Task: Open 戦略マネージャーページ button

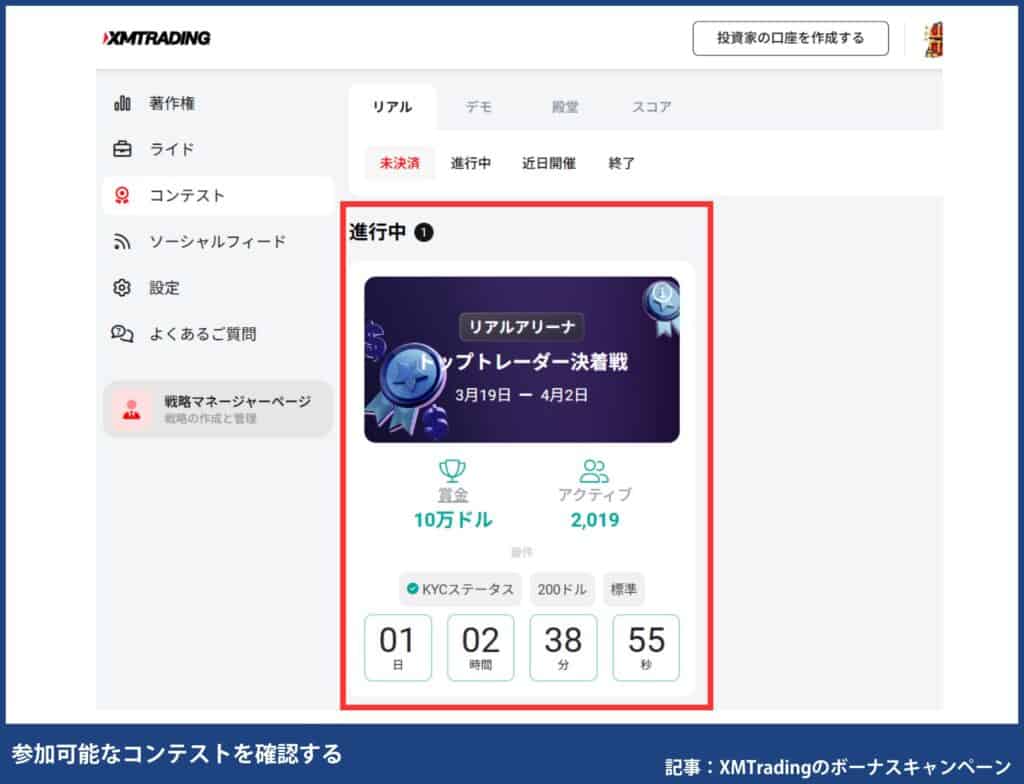Action: [218, 409]
